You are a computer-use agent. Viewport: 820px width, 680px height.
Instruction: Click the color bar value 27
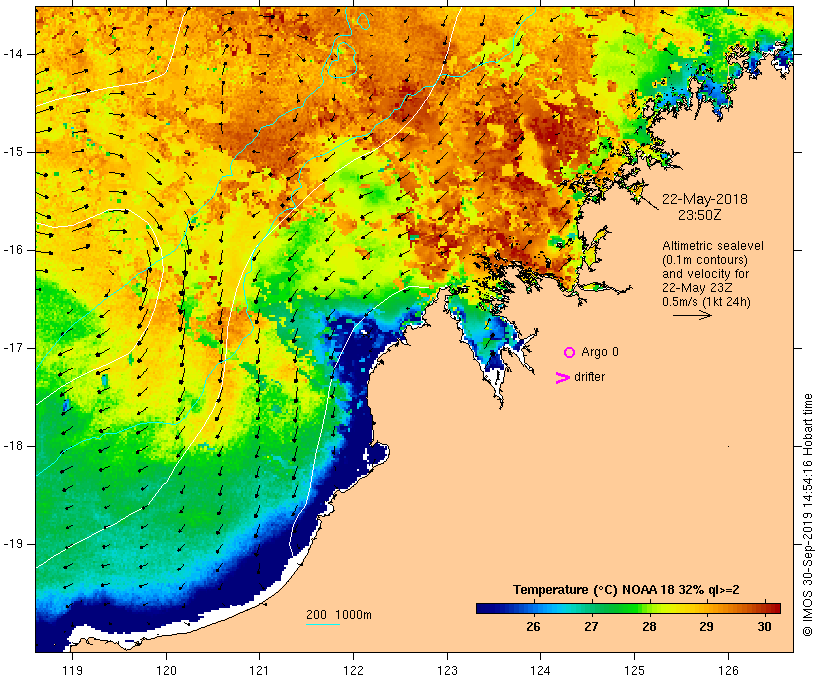point(591,627)
